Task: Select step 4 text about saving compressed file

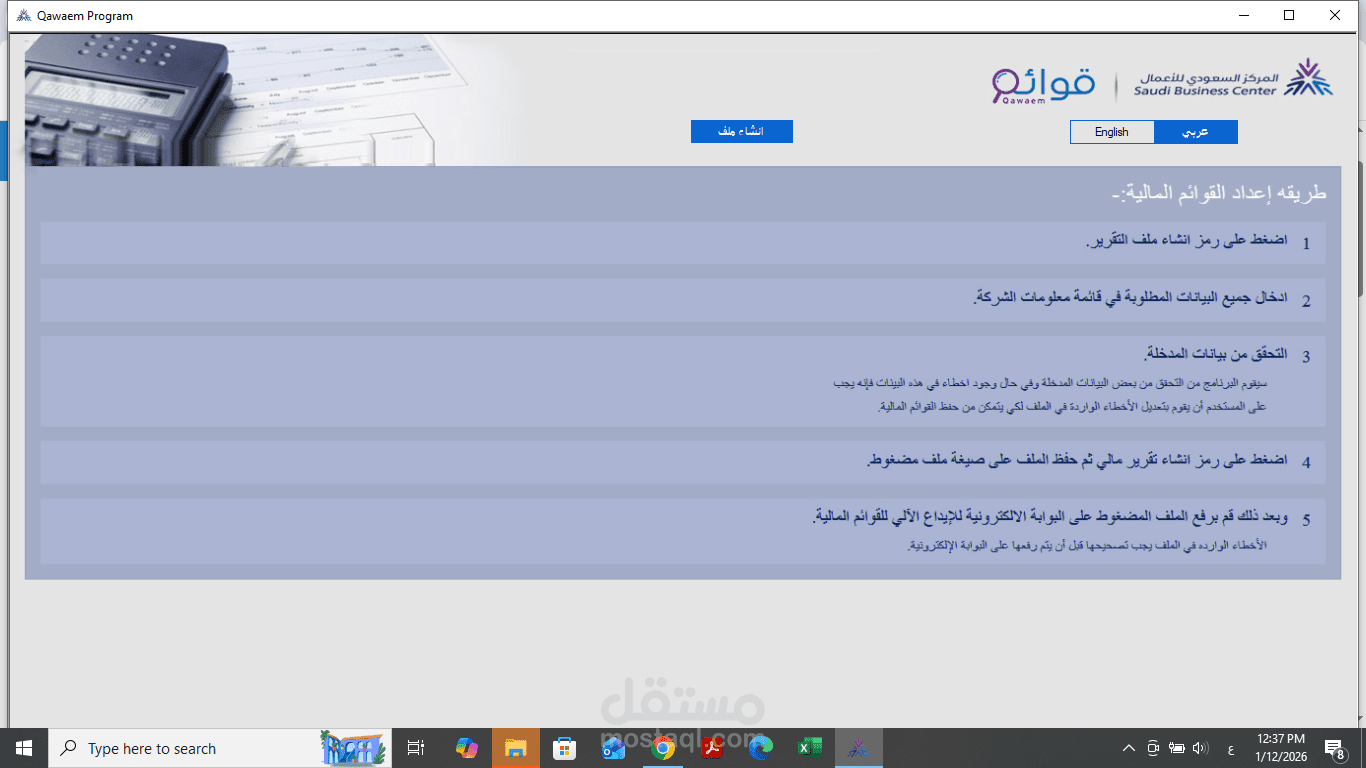Action: tap(1077, 460)
